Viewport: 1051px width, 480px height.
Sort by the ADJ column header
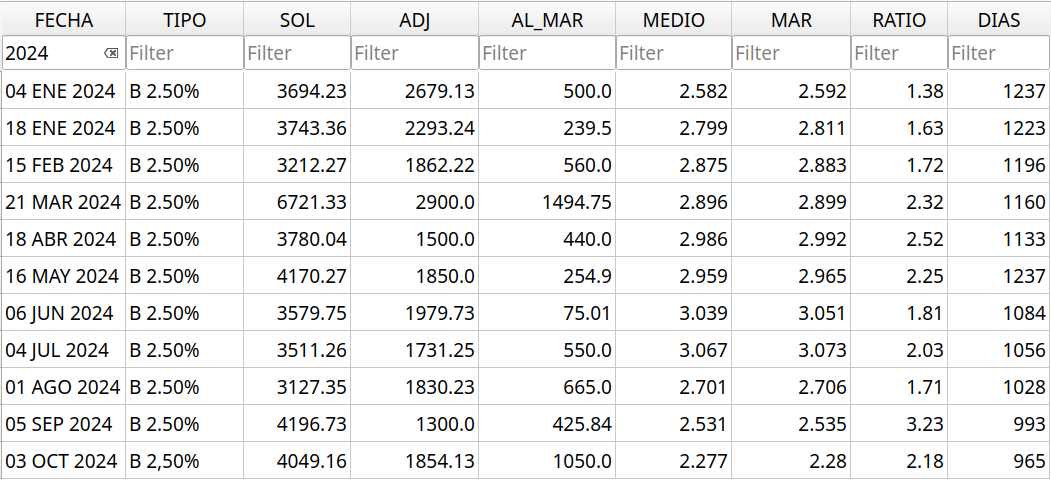(x=414, y=20)
